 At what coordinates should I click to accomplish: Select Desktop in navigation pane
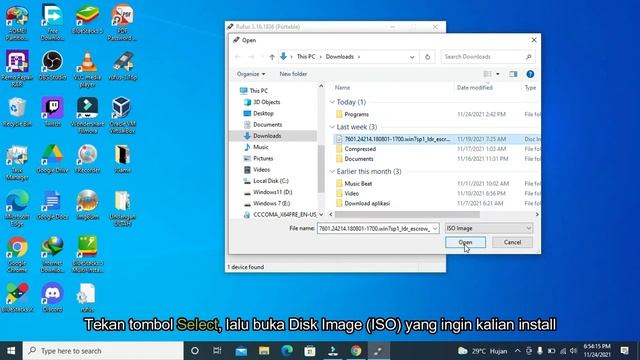click(x=263, y=113)
